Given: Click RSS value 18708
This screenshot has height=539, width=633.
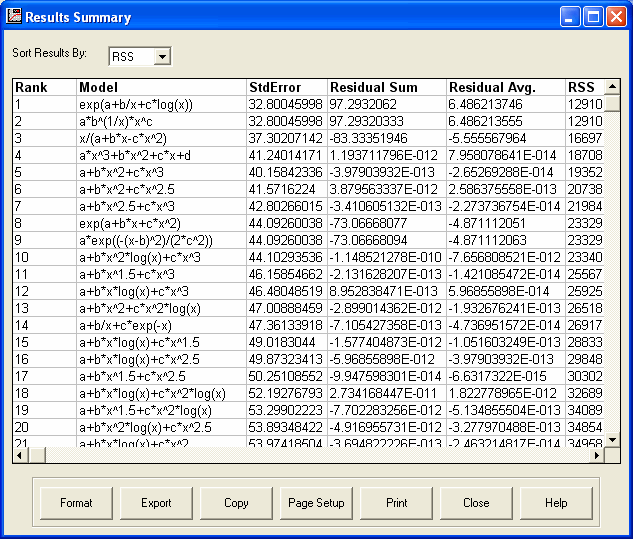Looking at the screenshot, I should tap(585, 155).
